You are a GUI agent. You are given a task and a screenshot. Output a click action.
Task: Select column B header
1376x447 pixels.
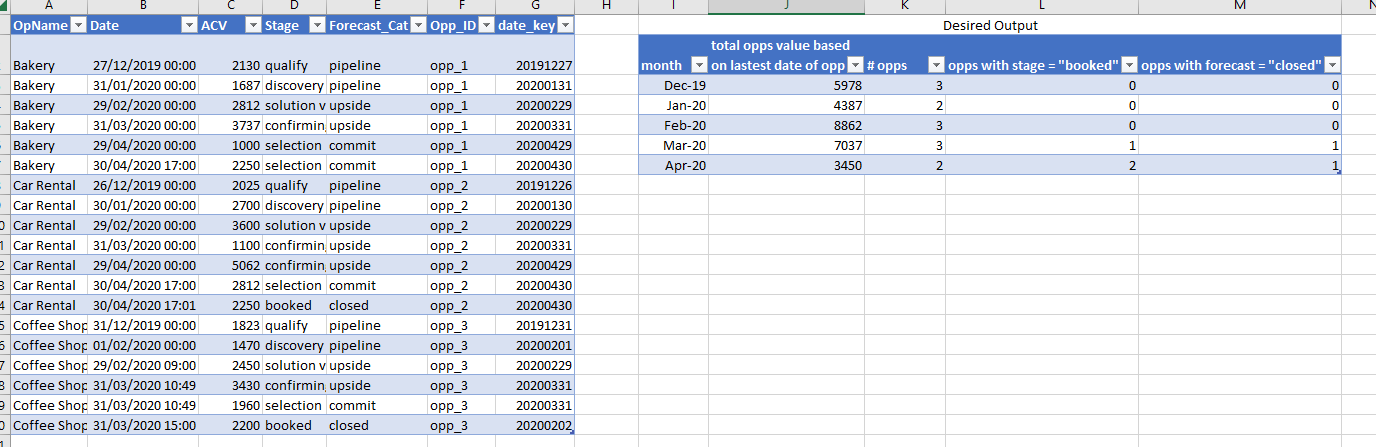[x=143, y=6]
